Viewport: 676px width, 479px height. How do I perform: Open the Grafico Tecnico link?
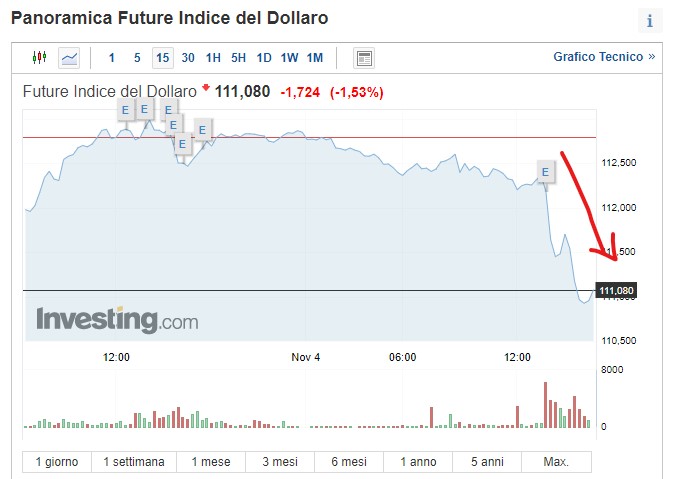(603, 57)
